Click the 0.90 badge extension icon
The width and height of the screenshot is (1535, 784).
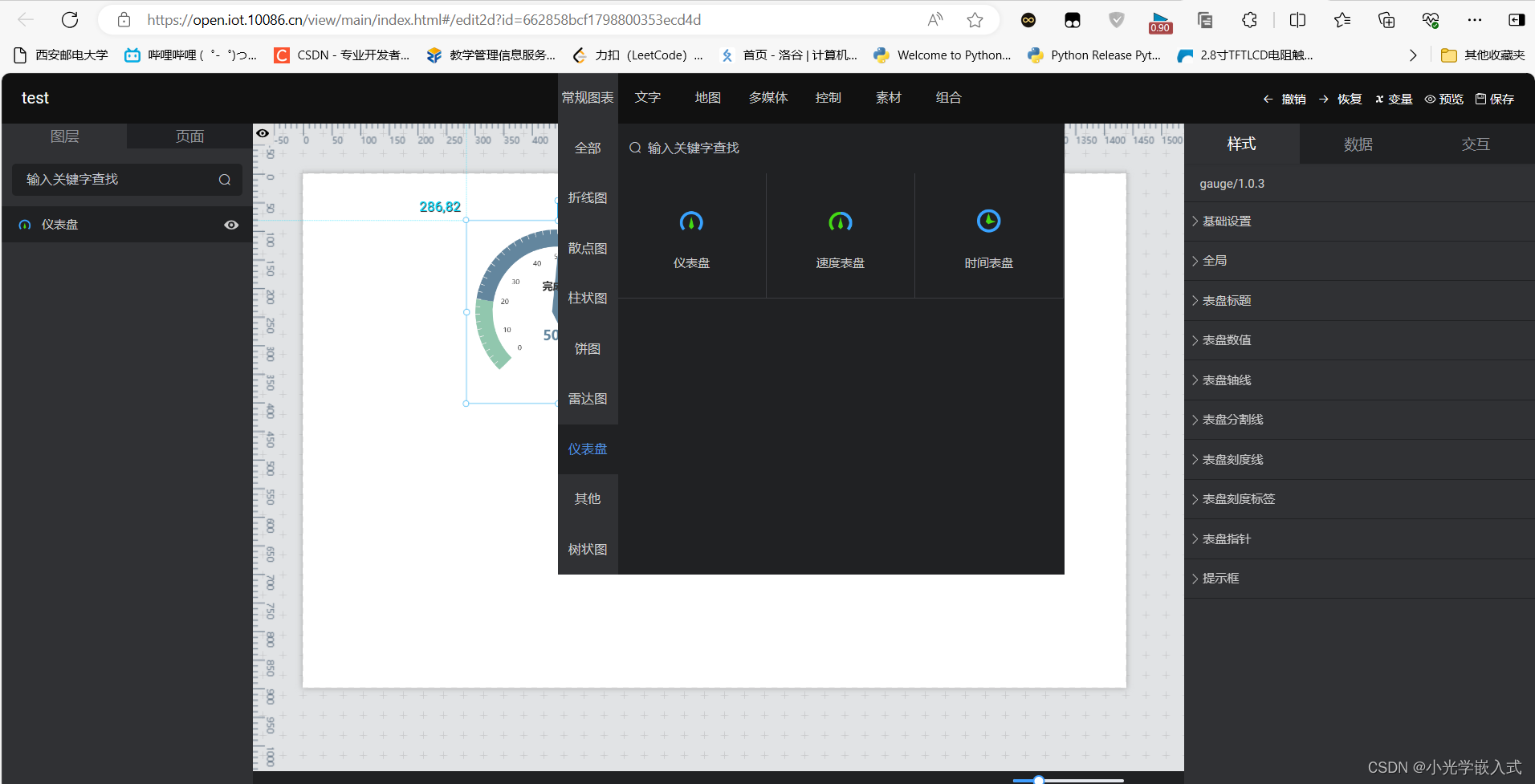1160,22
